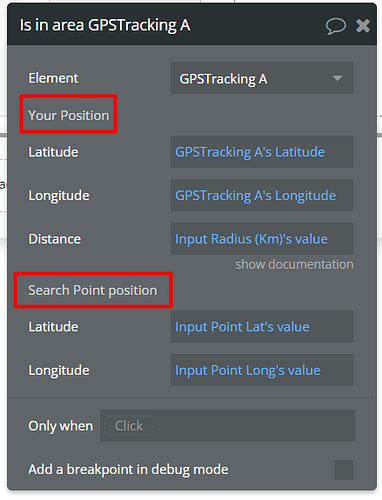The width and height of the screenshot is (382, 500).
Task: Click the show documentation link
Action: point(294,264)
